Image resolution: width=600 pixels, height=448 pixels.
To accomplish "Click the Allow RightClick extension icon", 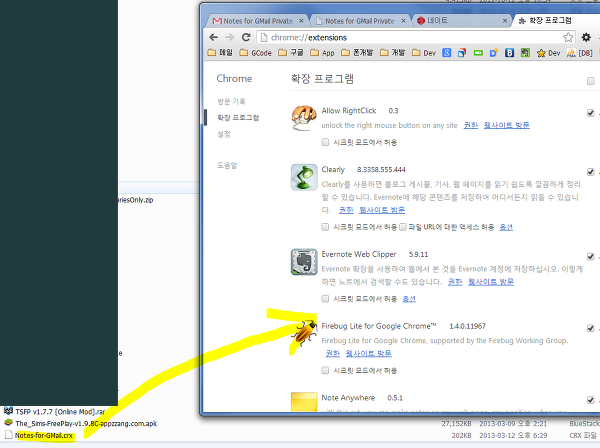I will (304, 118).
